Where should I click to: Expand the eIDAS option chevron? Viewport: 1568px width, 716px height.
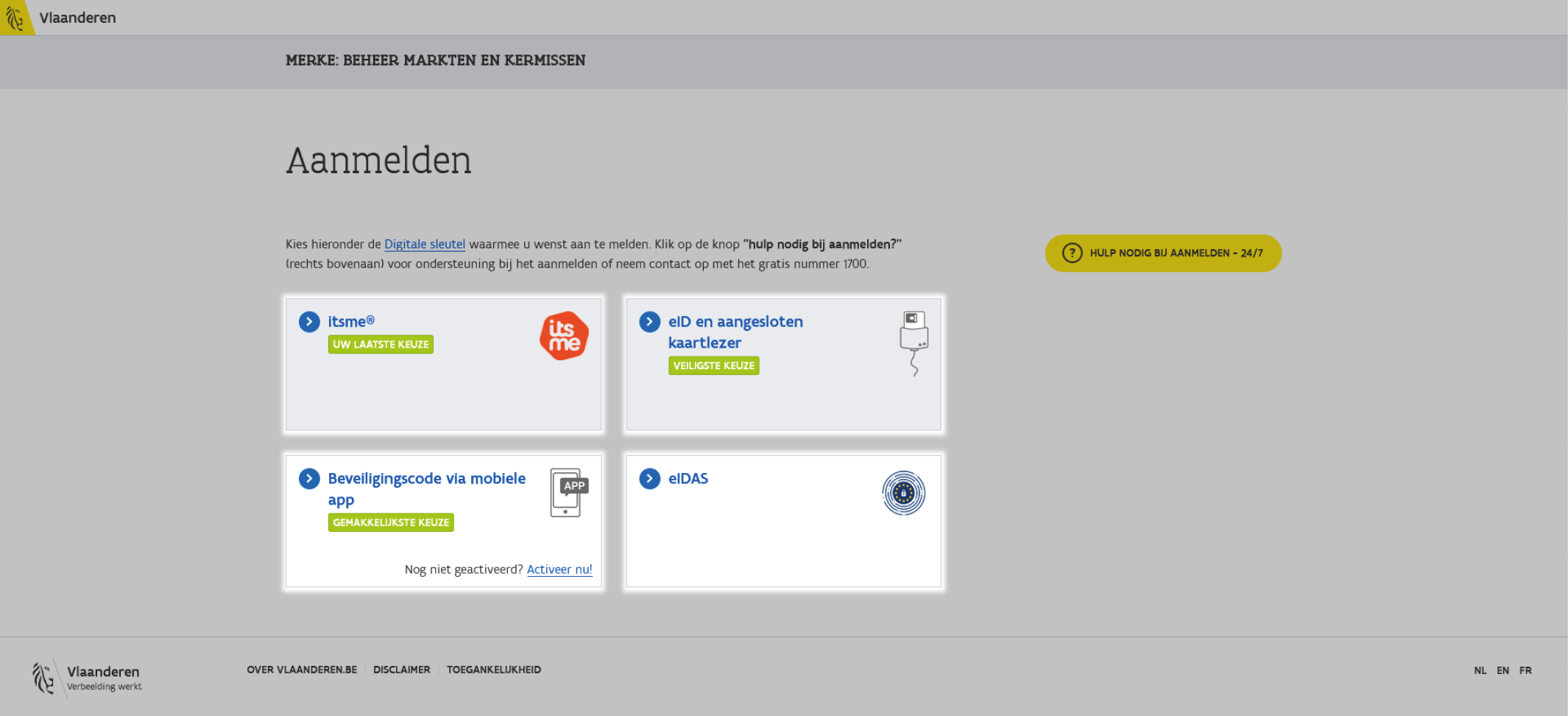pyautogui.click(x=649, y=479)
